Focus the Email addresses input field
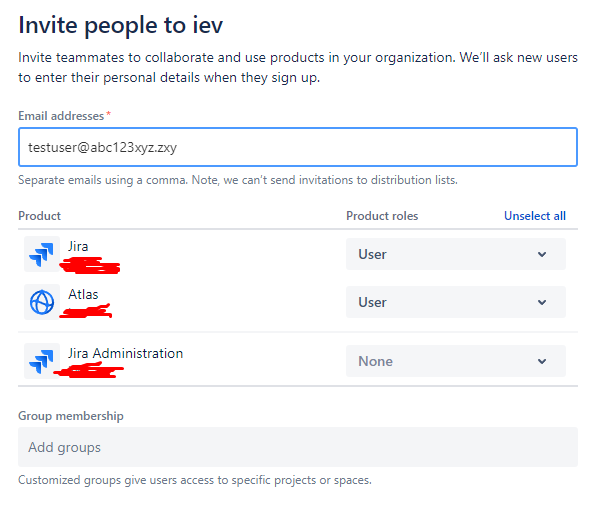Viewport: 610px width, 506px height. click(x=298, y=147)
